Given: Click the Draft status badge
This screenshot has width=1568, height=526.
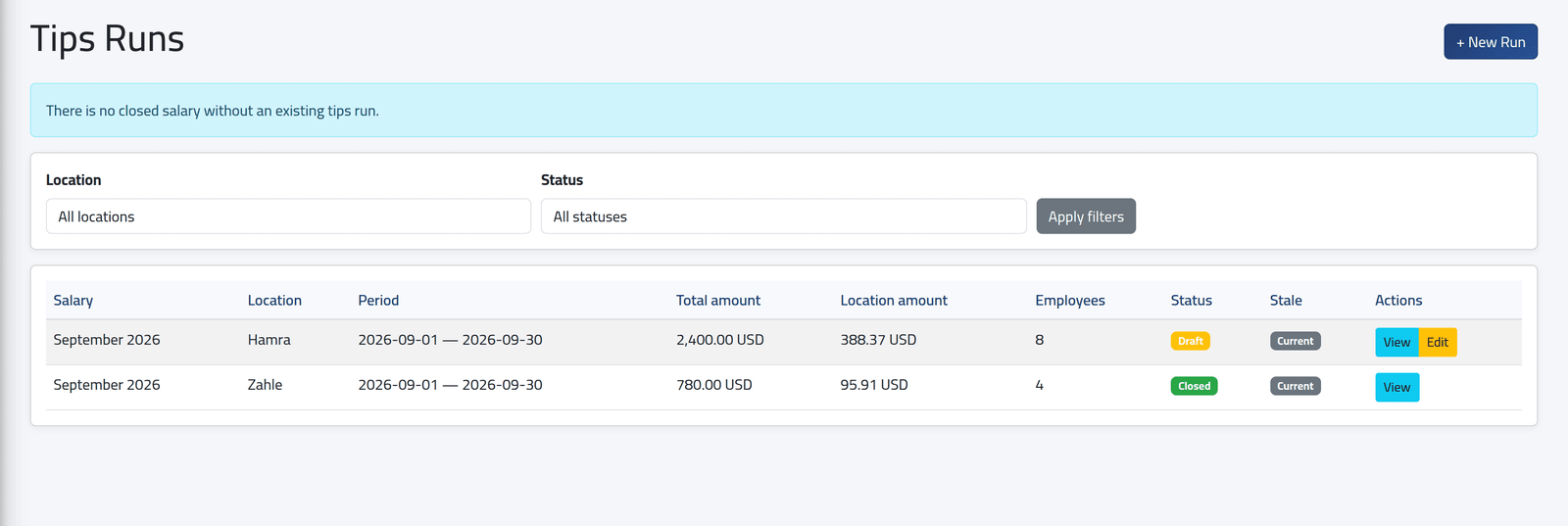Looking at the screenshot, I should pyautogui.click(x=1190, y=341).
